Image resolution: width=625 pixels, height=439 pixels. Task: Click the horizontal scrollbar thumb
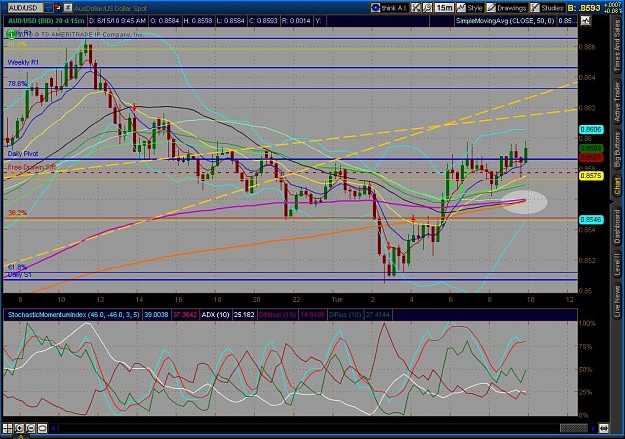[x=574, y=429]
